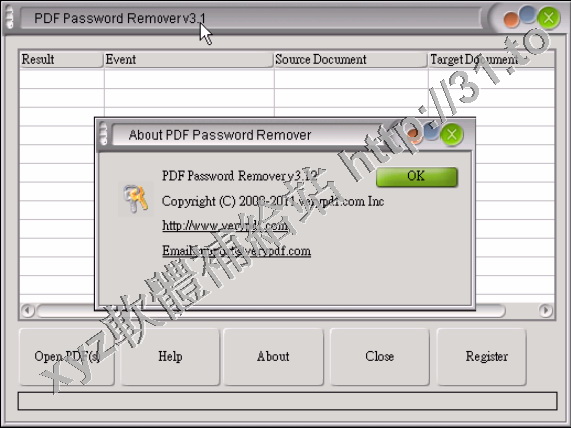This screenshot has width=571, height=428.
Task: Click the scrollbar right arrow
Action: pyautogui.click(x=545, y=311)
